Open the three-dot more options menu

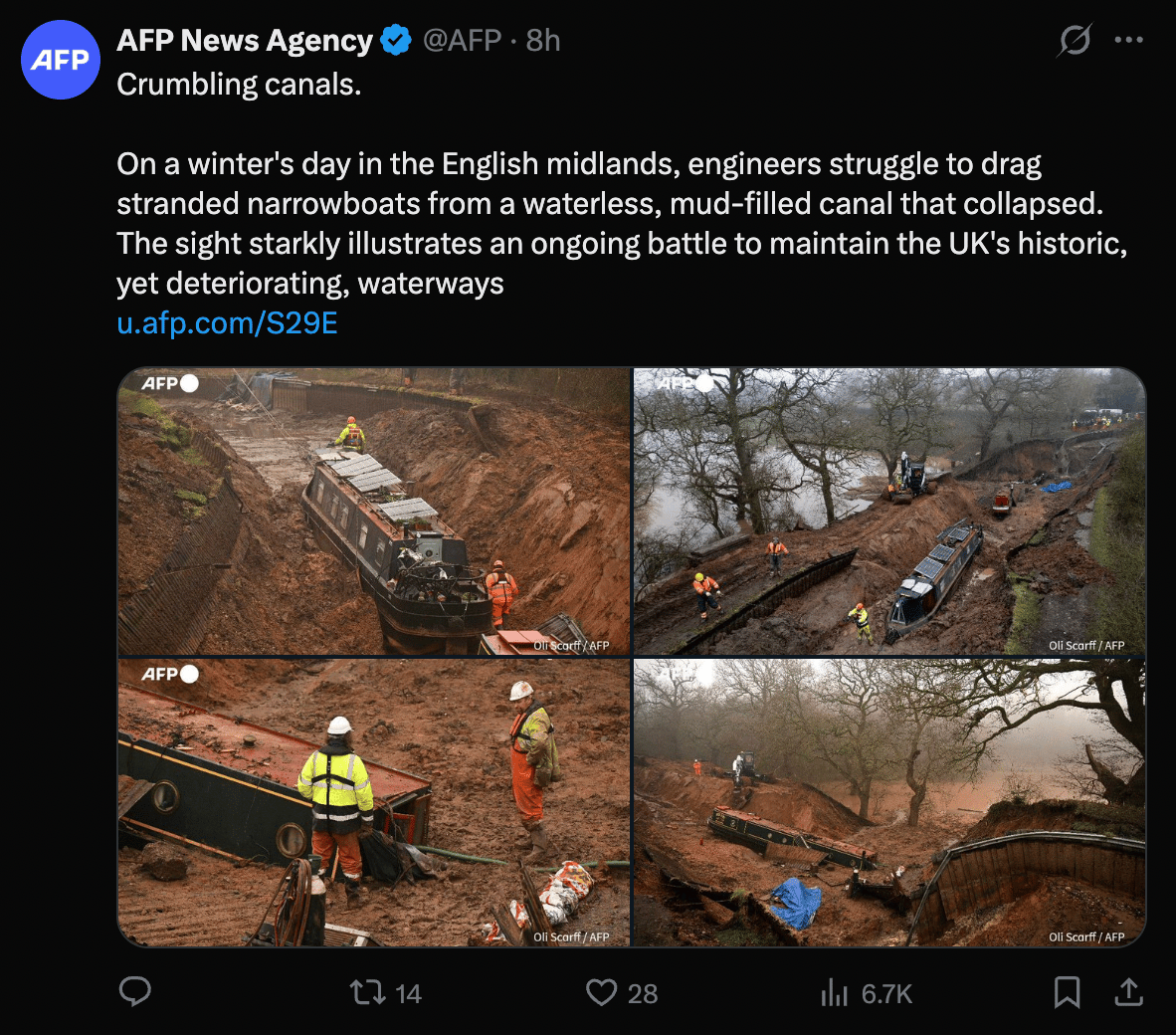click(1128, 41)
